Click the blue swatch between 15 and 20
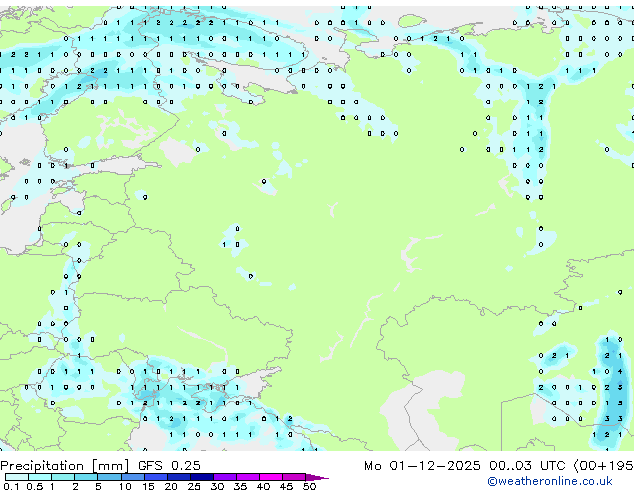 pos(155,477)
